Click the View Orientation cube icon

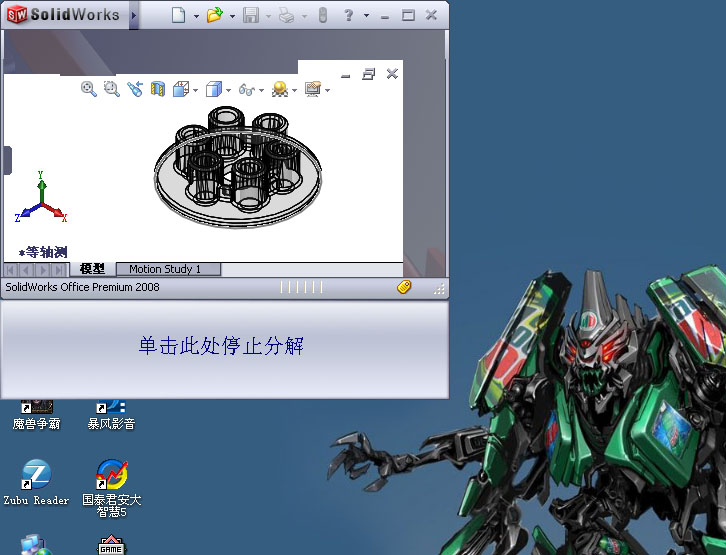181,89
